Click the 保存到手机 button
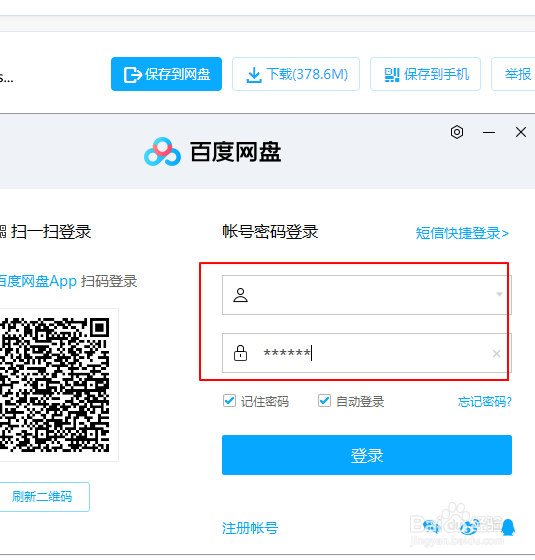 (x=425, y=74)
